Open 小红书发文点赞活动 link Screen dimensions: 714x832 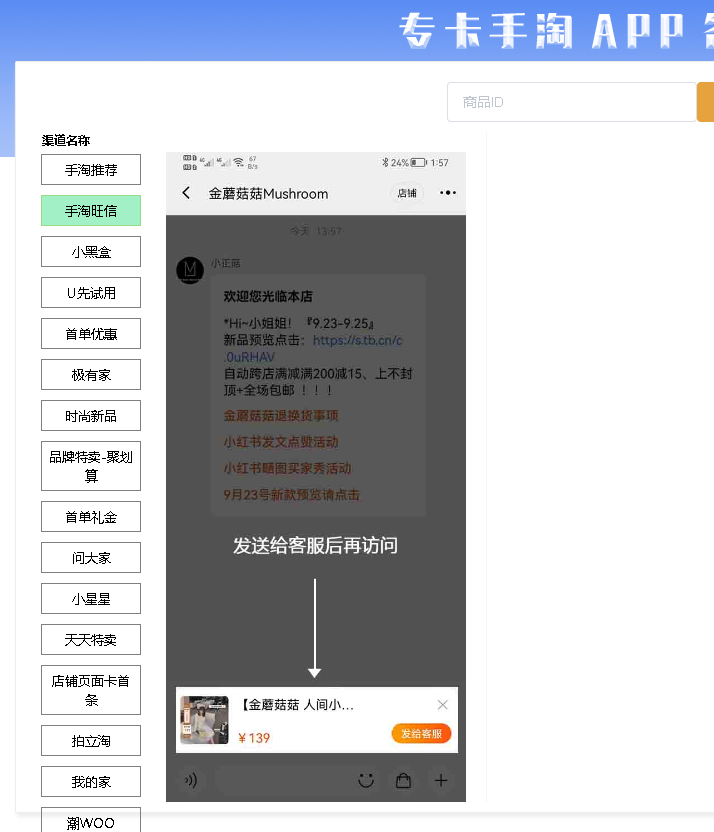click(281, 442)
